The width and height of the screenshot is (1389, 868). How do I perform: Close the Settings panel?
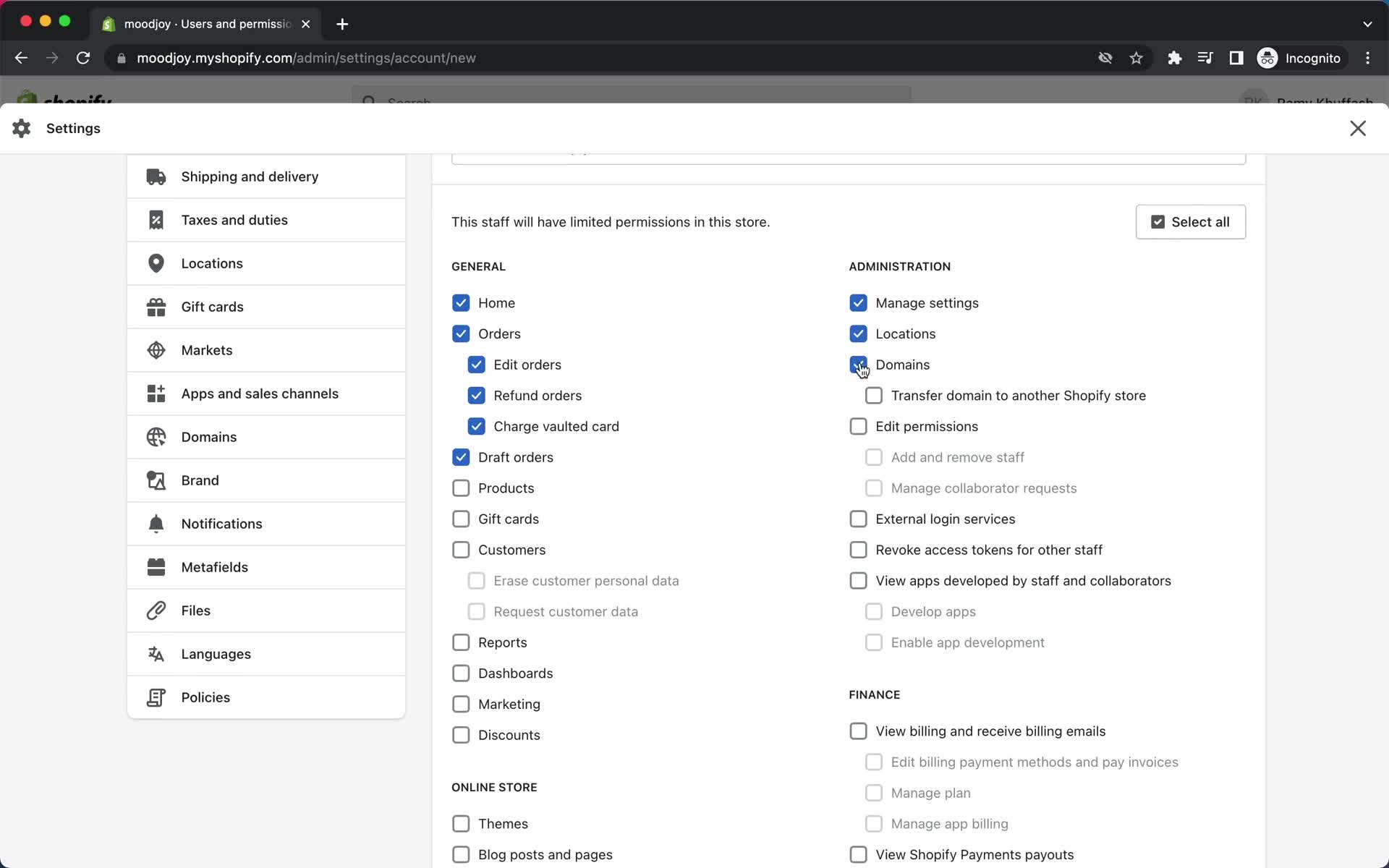1358,128
